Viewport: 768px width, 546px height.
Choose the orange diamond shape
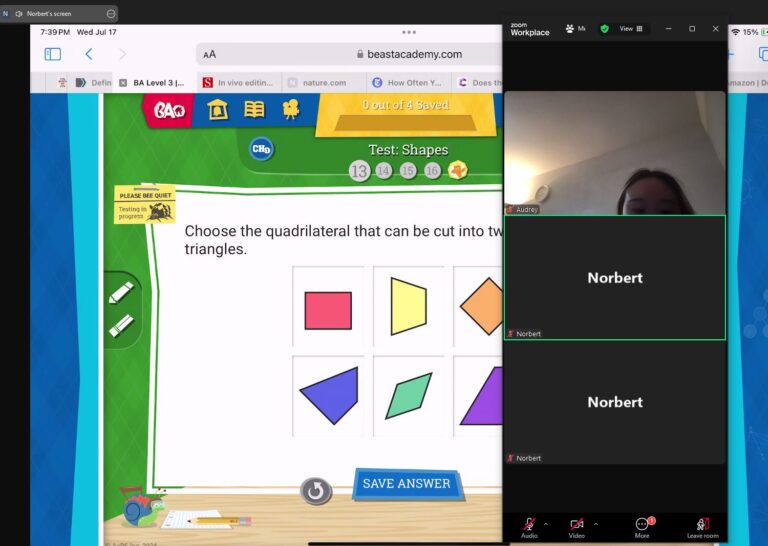pos(481,307)
